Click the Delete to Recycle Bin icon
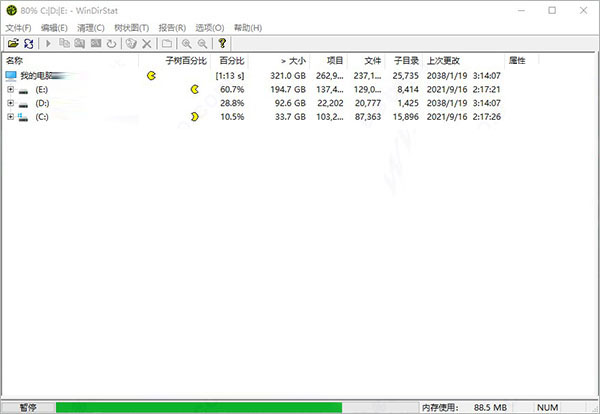This screenshot has width=600, height=414. pyautogui.click(x=131, y=43)
